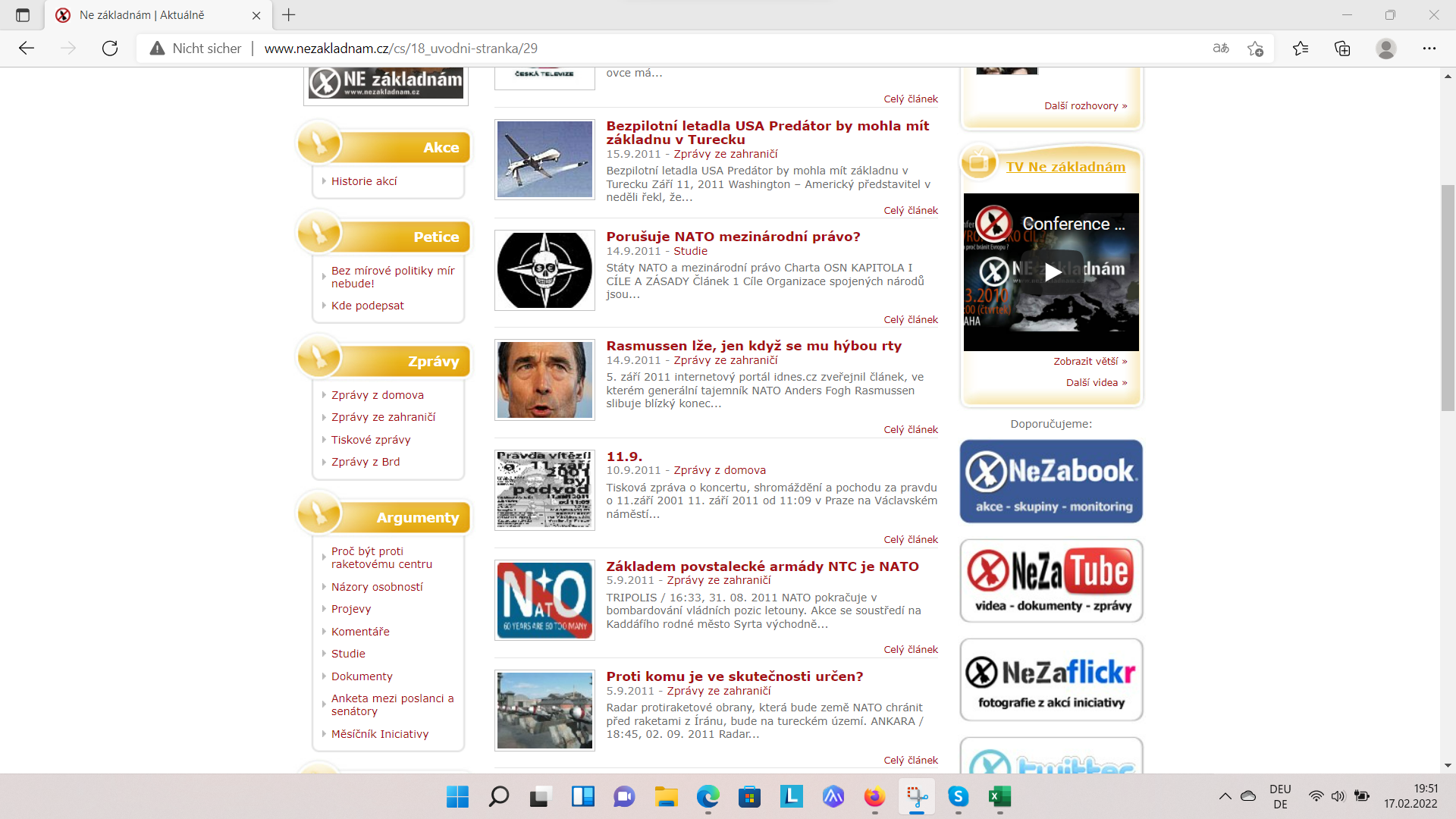Image resolution: width=1456 pixels, height=819 pixels.
Task: Open Historie akcí link
Action: tap(364, 181)
